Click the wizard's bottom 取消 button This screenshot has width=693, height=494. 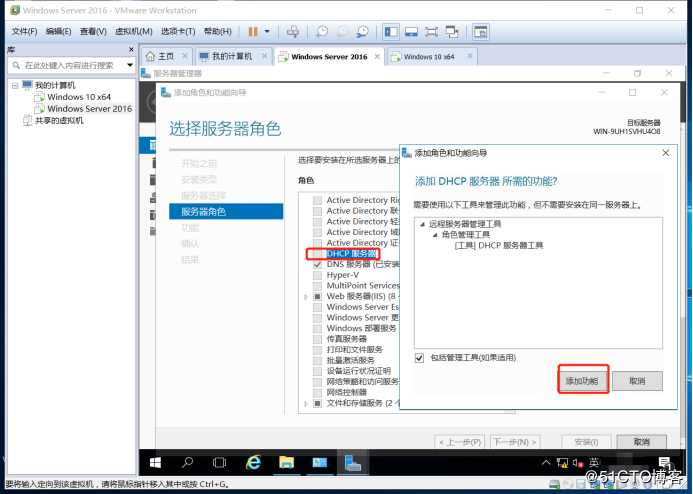[641, 442]
